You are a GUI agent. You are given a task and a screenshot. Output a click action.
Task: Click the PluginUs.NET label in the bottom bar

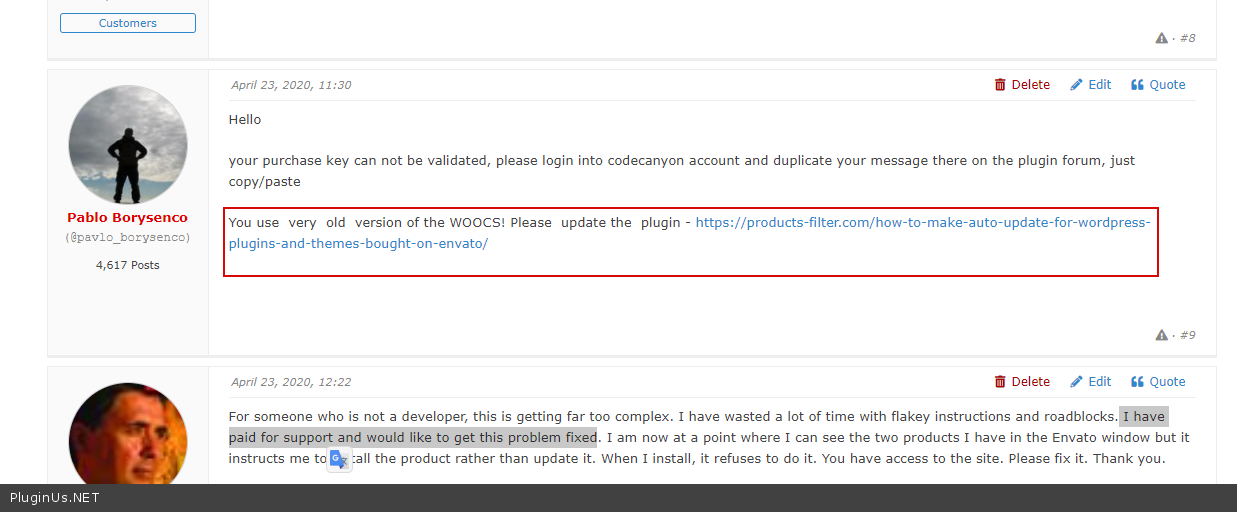coord(55,497)
